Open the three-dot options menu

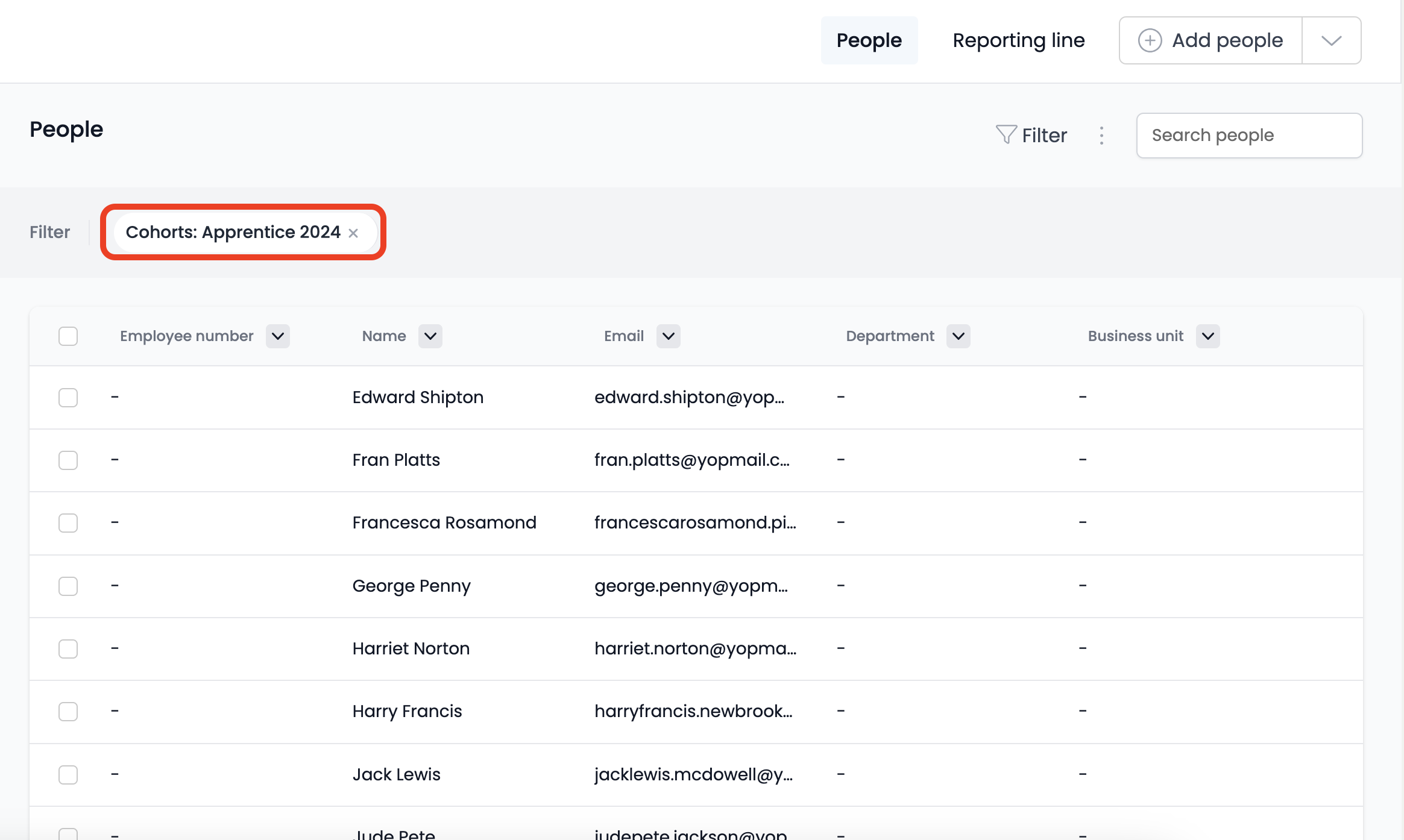[1101, 136]
